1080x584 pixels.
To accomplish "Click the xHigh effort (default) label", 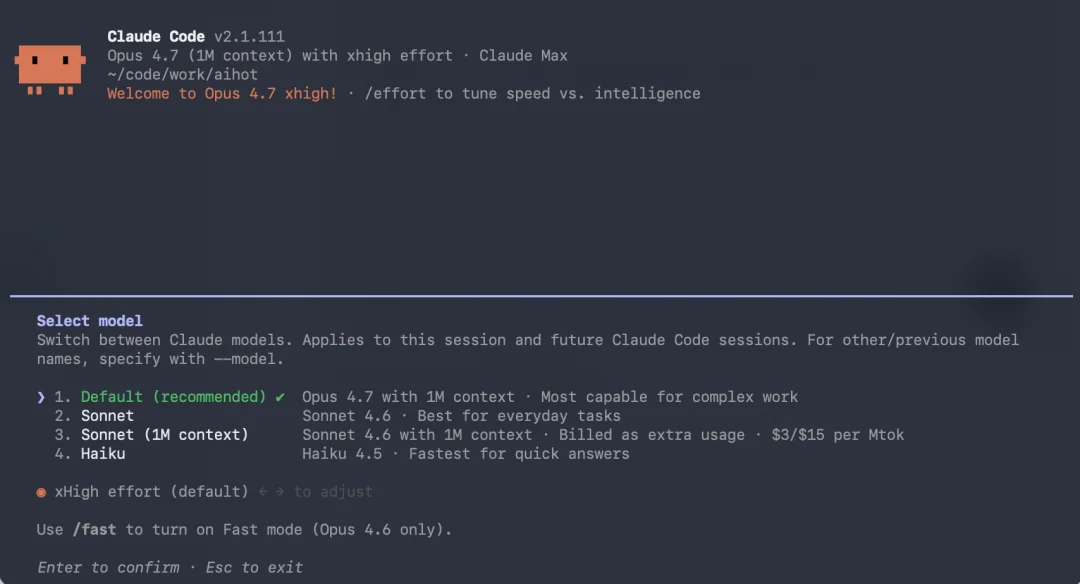I will [151, 492].
